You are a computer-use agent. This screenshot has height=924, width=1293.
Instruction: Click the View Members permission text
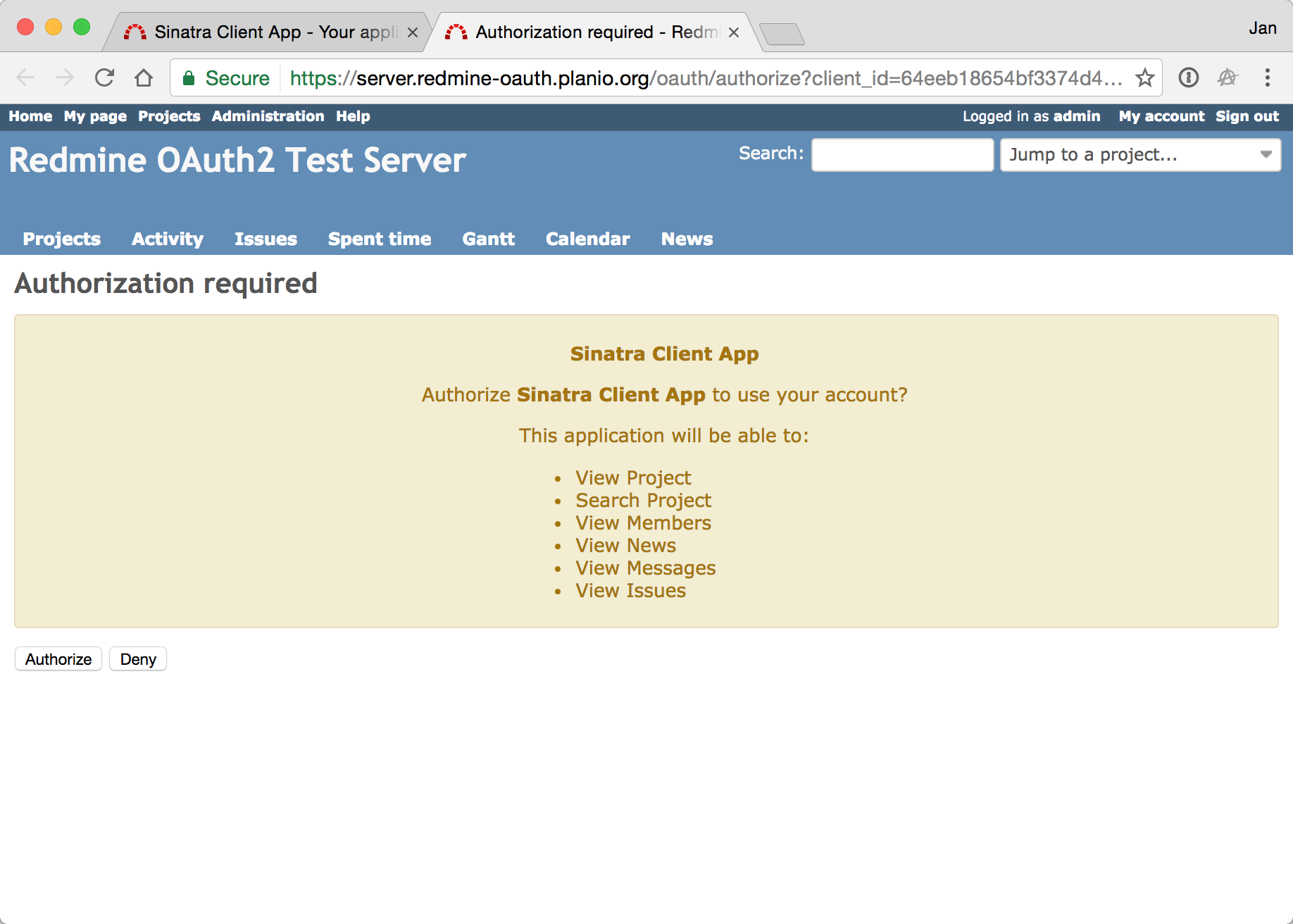point(643,523)
